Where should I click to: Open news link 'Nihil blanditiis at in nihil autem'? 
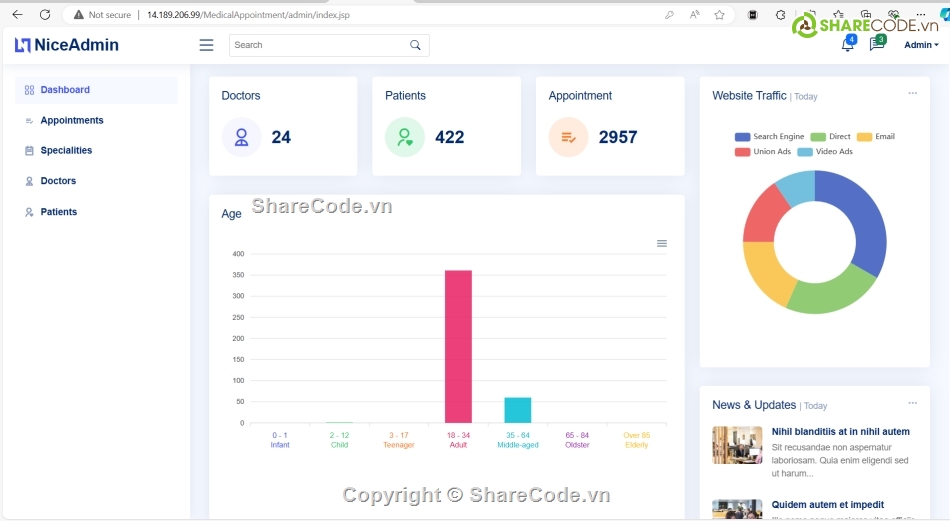pos(840,432)
